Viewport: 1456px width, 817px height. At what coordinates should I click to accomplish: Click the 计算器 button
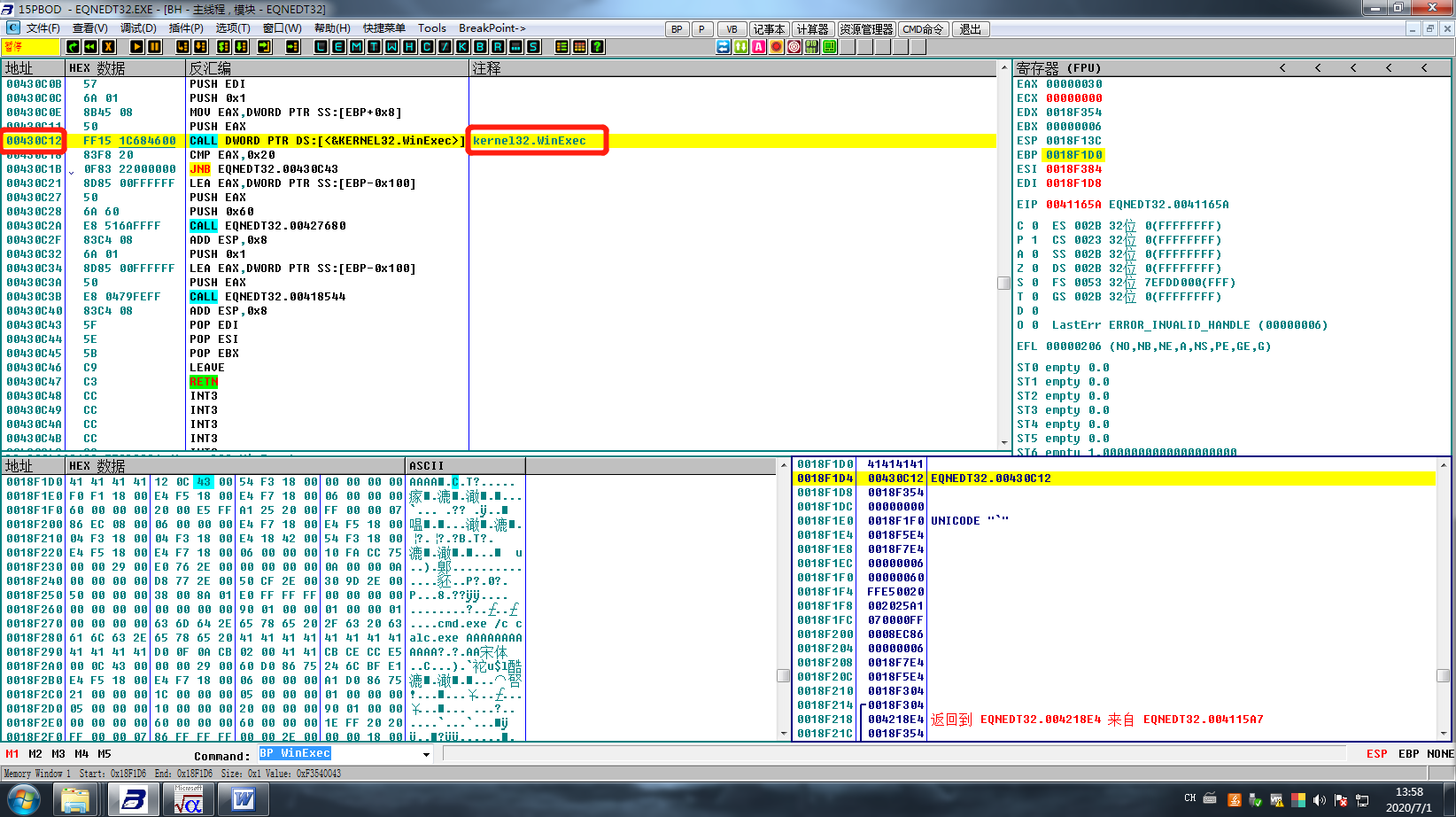[x=812, y=29]
